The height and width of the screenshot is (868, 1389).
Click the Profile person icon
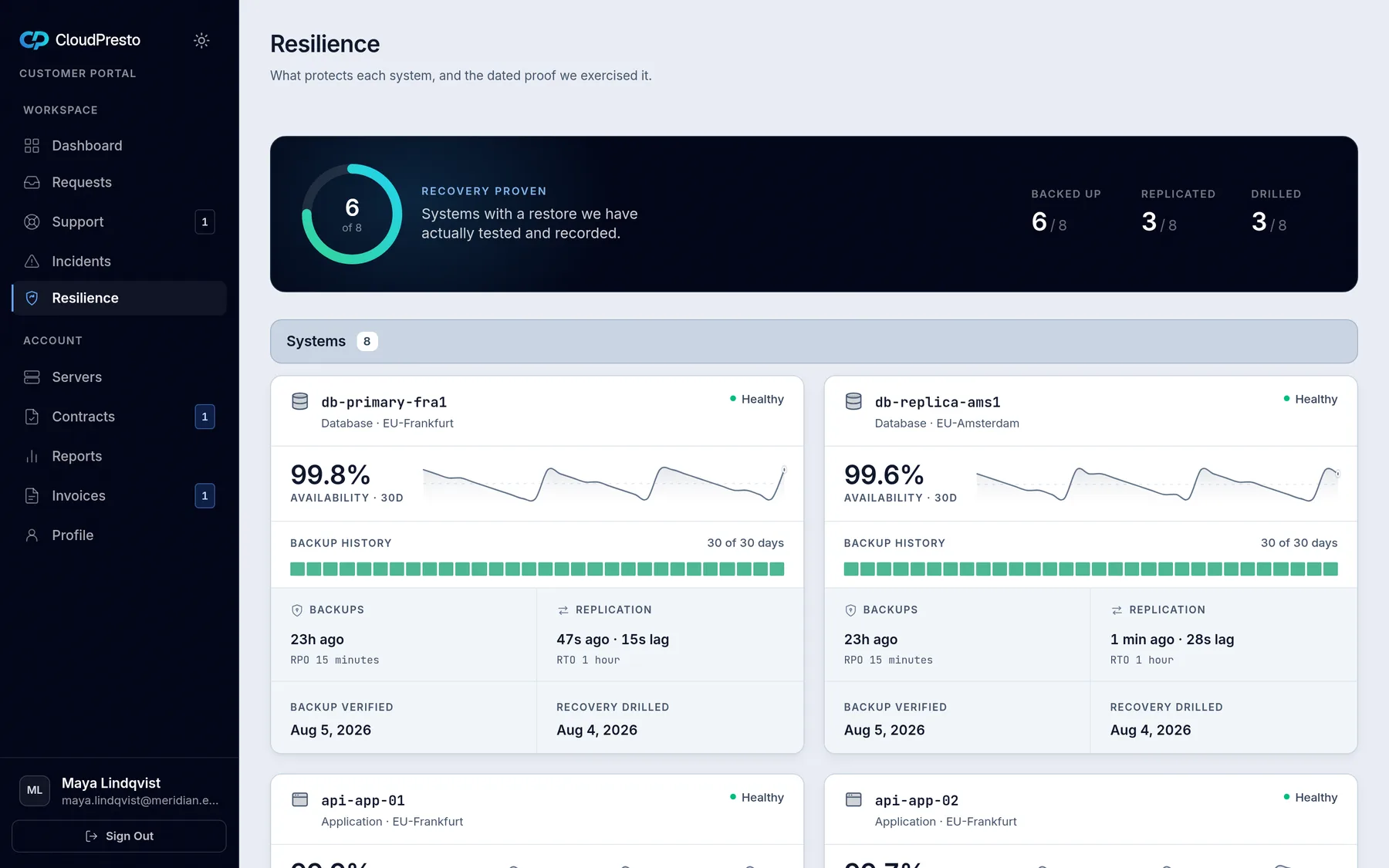click(x=32, y=535)
